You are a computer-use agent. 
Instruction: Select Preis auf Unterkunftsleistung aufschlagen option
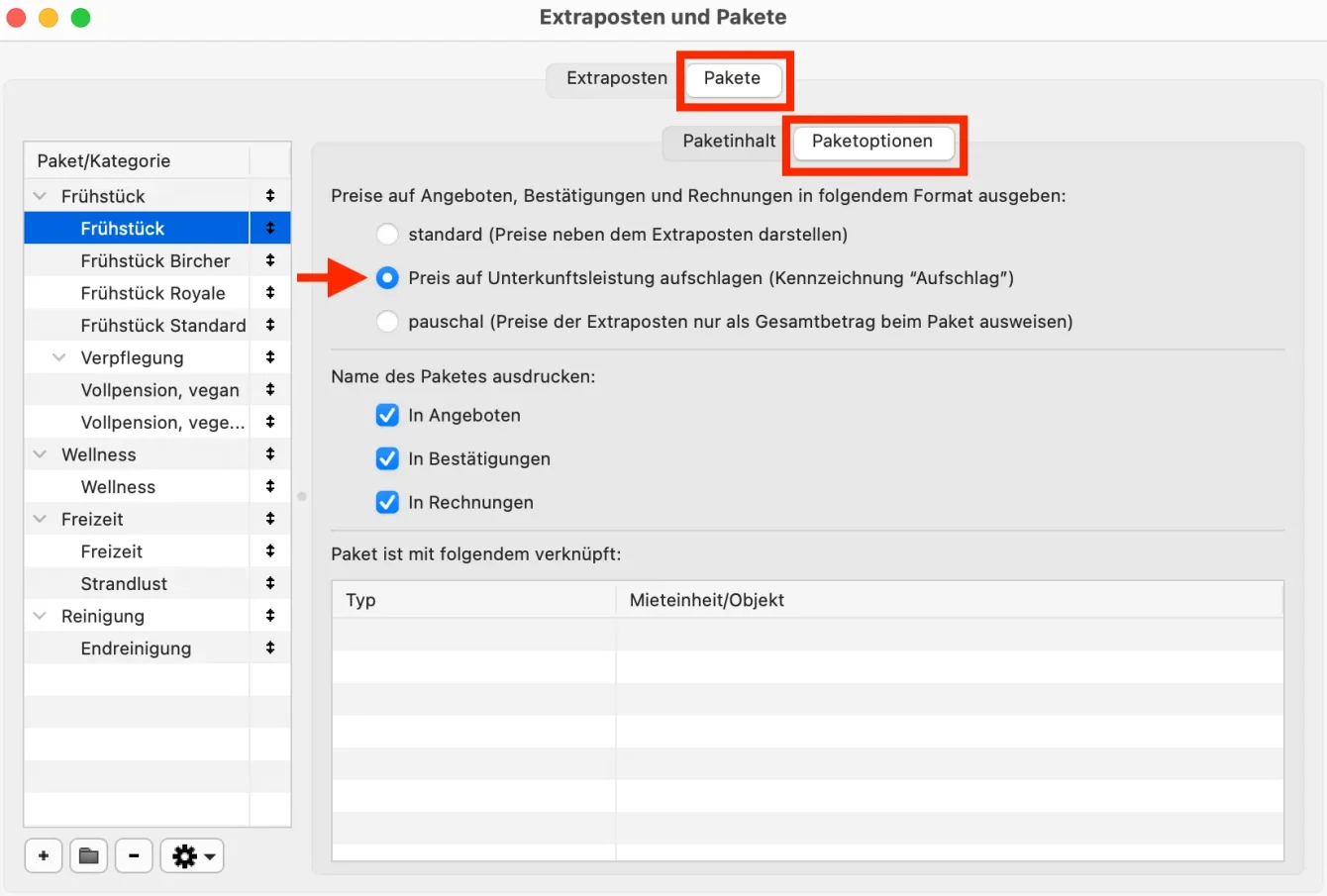tap(387, 278)
